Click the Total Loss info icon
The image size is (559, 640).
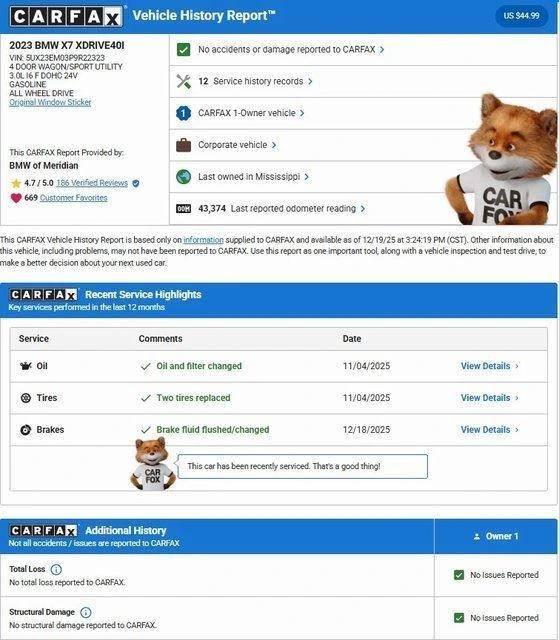point(56,569)
